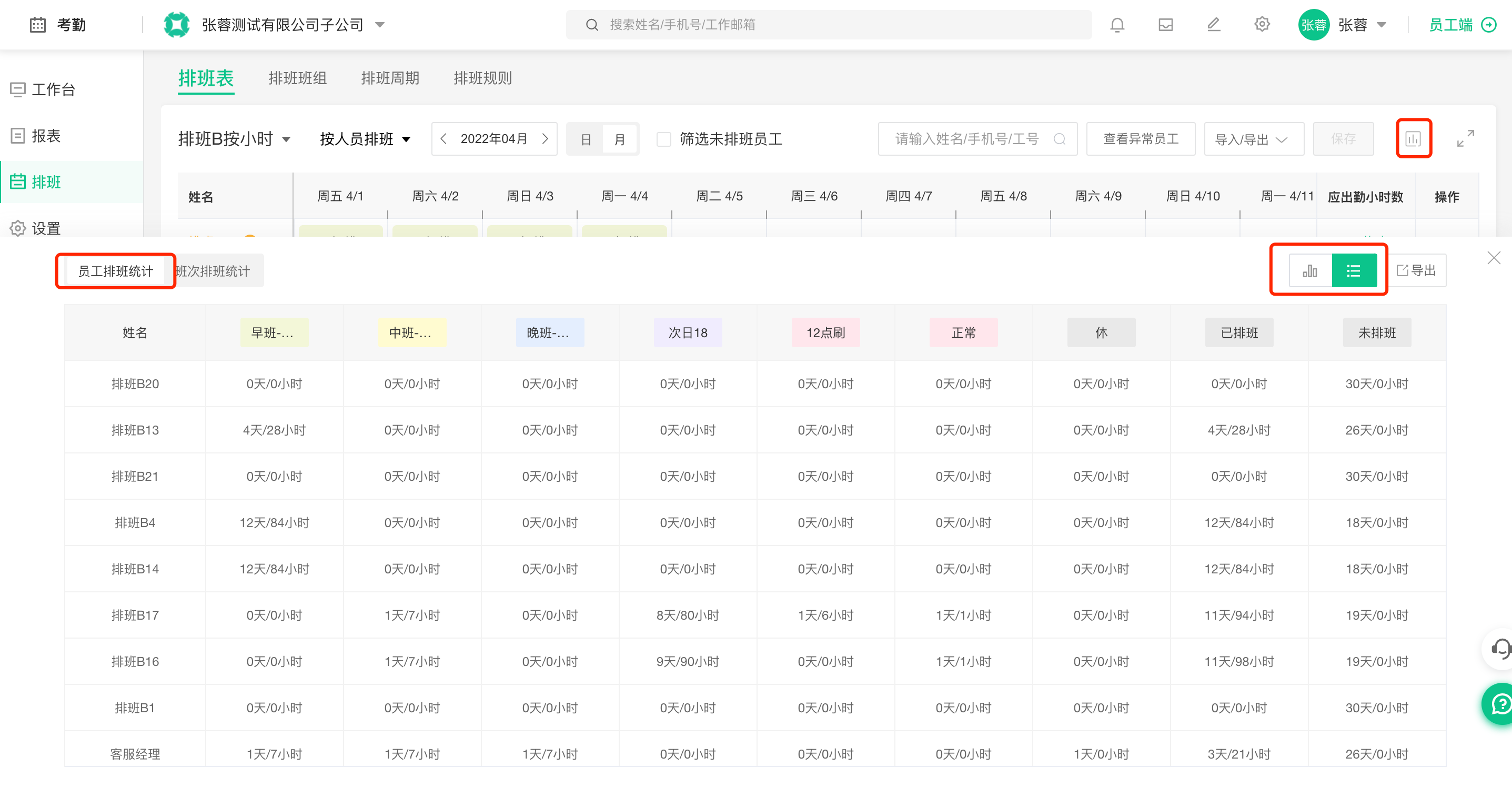Click 查看异常员工 button
This screenshot has height=808, width=1512.
[x=1141, y=139]
